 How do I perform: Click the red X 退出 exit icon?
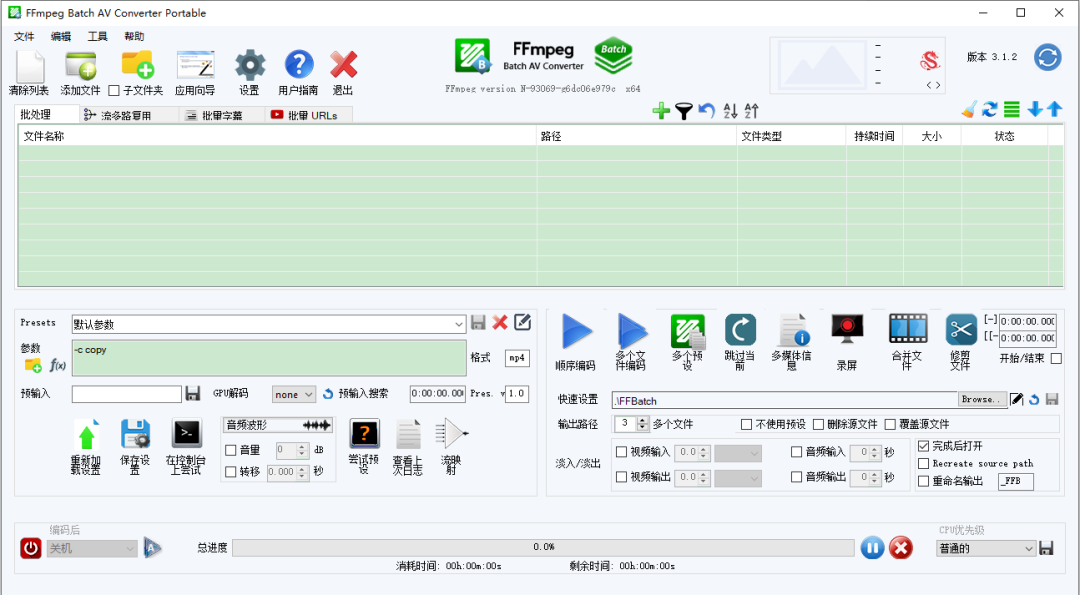coord(343,65)
